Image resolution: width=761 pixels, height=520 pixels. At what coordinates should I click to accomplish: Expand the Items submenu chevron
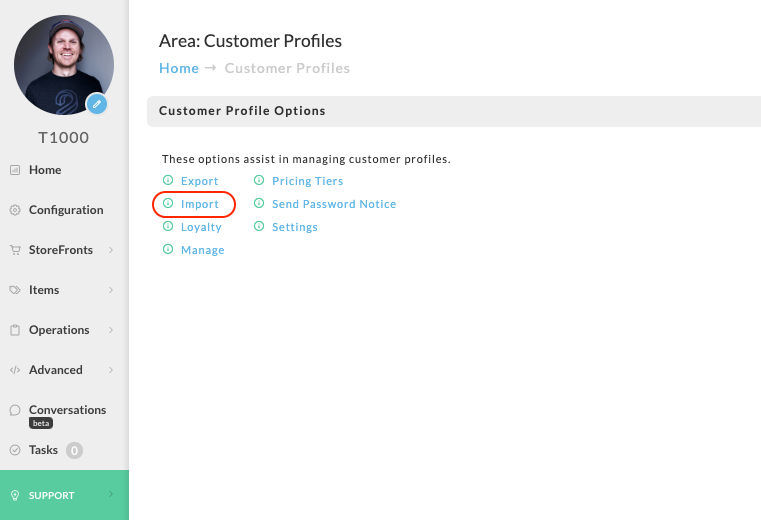[x=111, y=290]
